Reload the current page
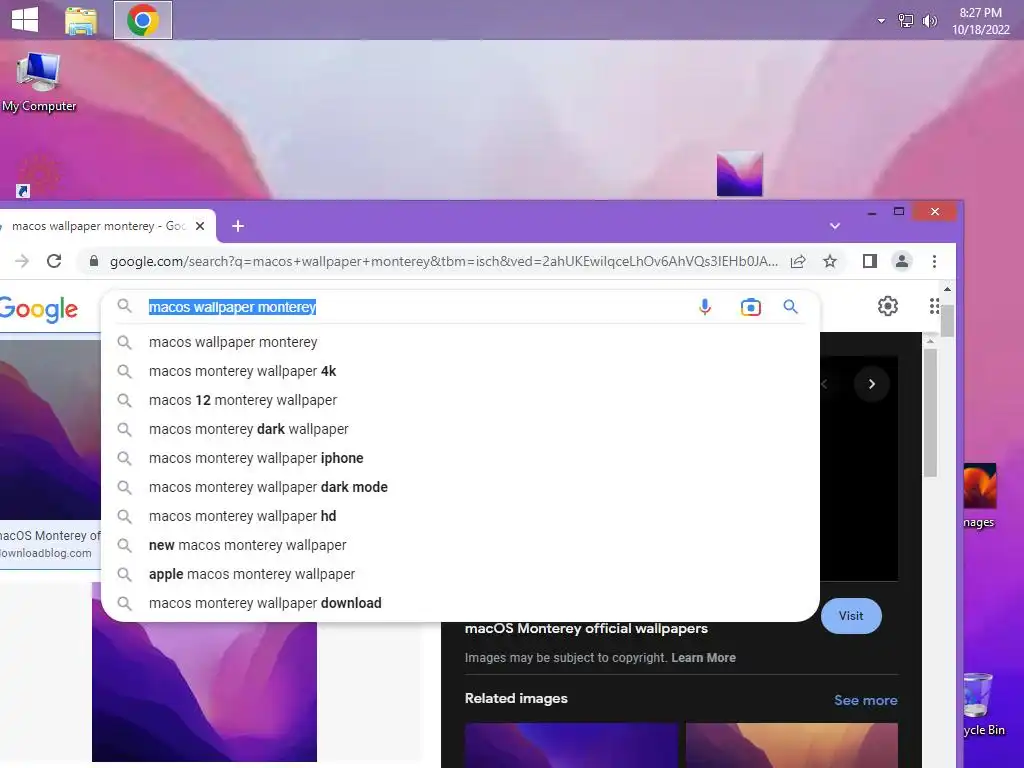 click(54, 261)
